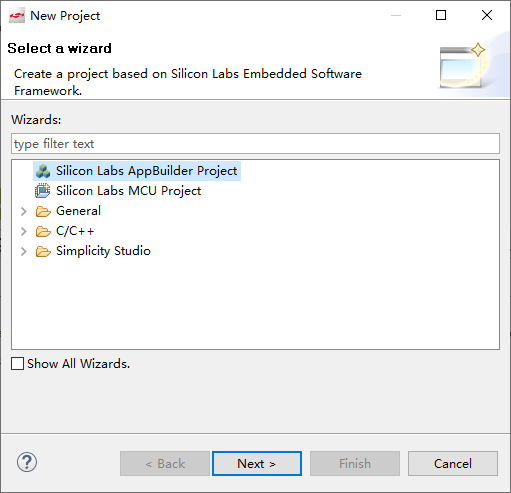Expand the C/C++ tree node
Screen dimensions: 511x493
click(x=23, y=231)
